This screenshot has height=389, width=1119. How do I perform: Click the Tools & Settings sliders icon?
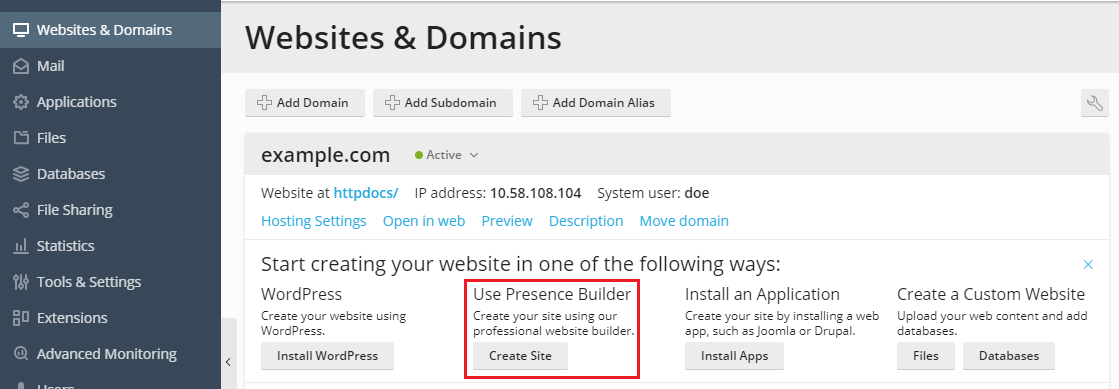point(21,282)
